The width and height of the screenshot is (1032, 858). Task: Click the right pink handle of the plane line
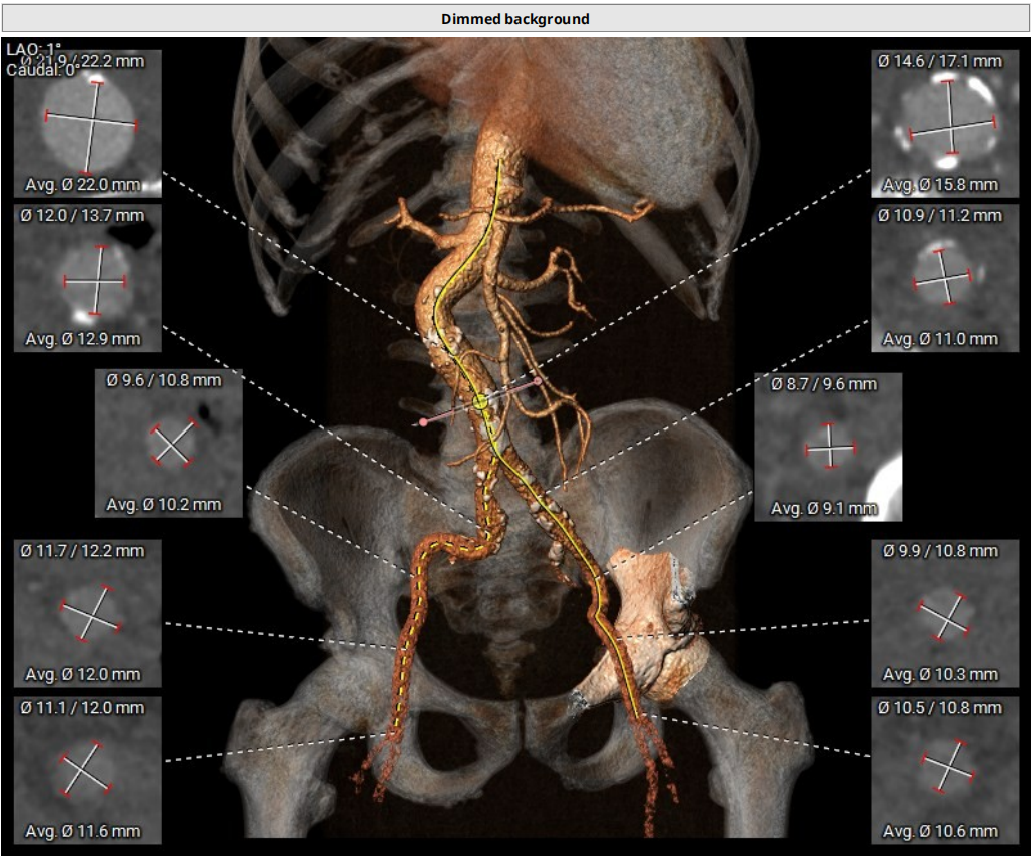(538, 381)
